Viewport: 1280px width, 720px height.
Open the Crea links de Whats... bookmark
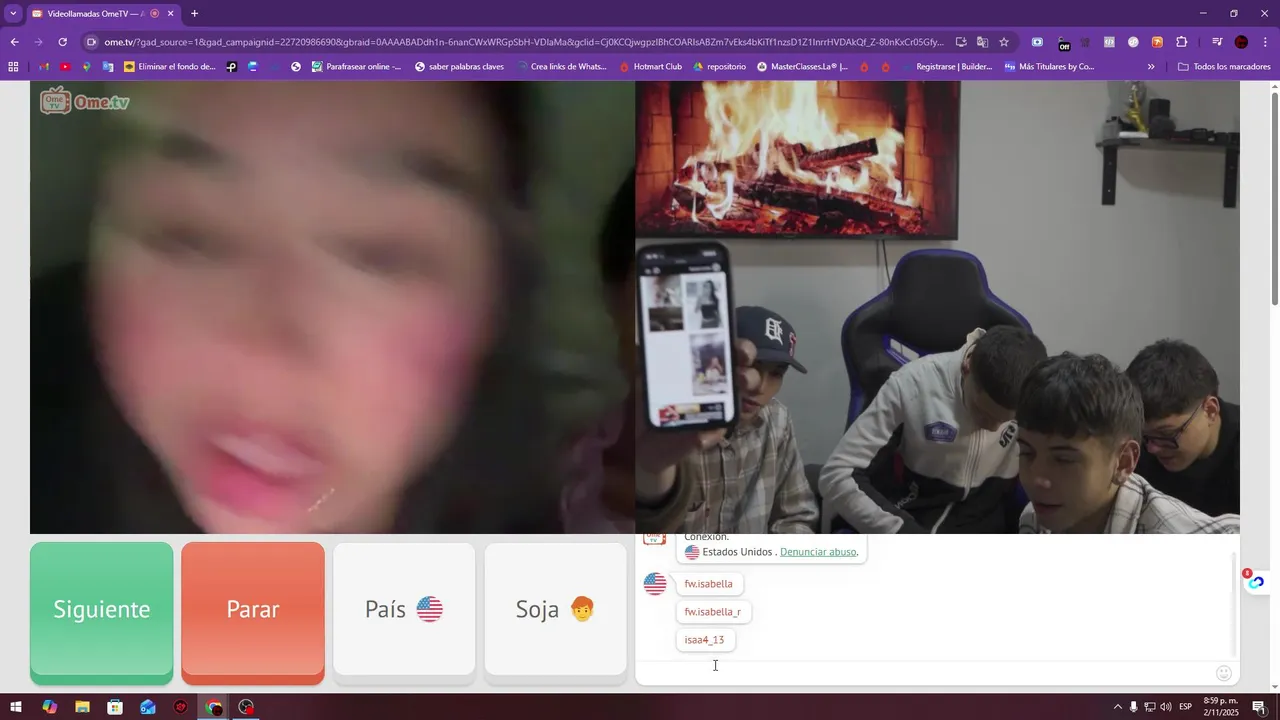click(x=561, y=67)
